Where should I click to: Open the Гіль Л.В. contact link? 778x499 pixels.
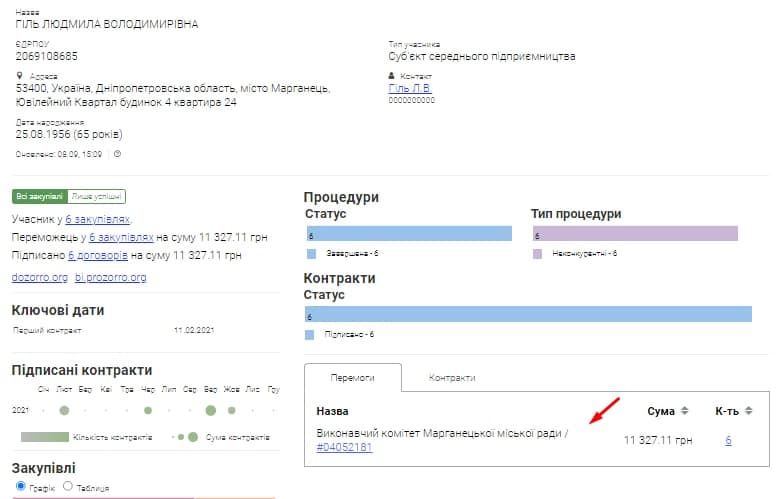410,88
